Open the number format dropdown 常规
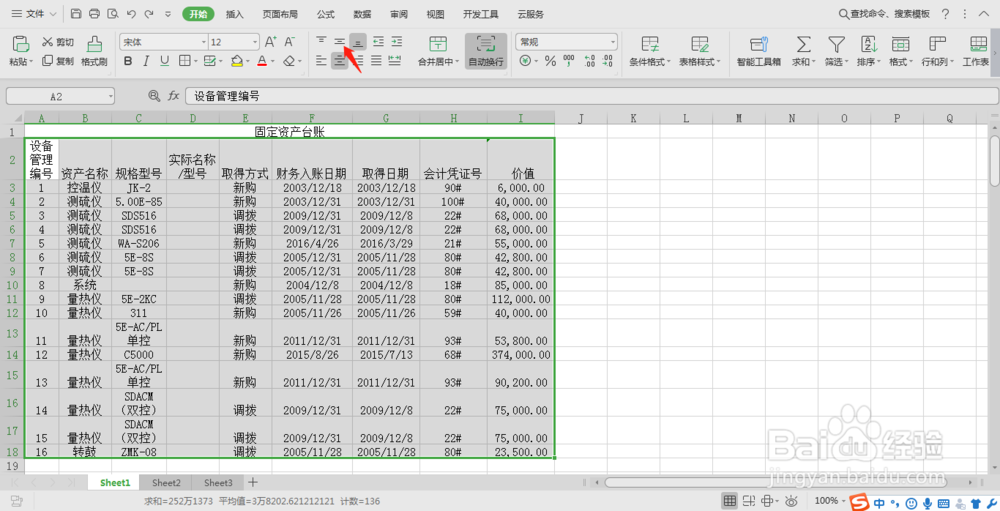The height and width of the screenshot is (511, 1000). 613,42
